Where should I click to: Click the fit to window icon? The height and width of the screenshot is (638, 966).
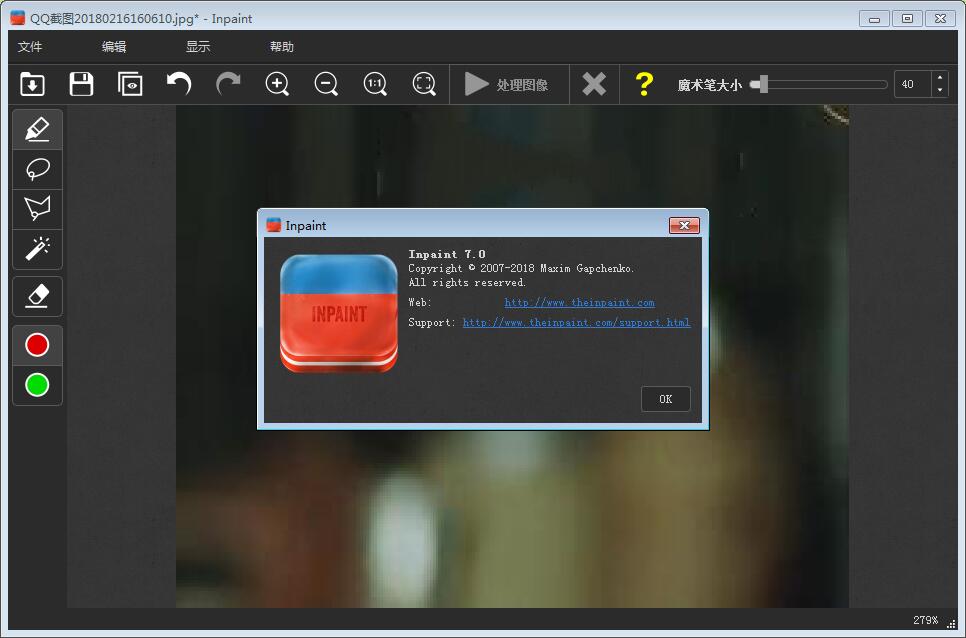click(x=424, y=84)
